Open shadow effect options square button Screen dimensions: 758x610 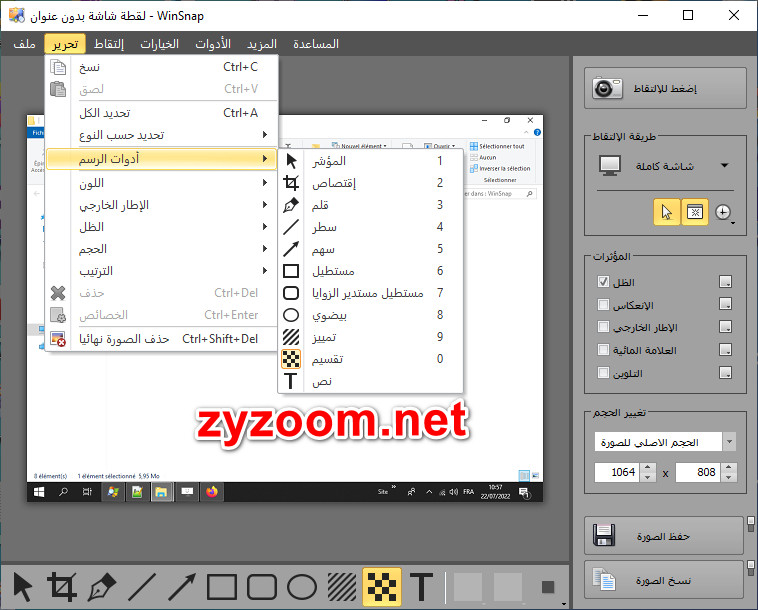coord(725,281)
